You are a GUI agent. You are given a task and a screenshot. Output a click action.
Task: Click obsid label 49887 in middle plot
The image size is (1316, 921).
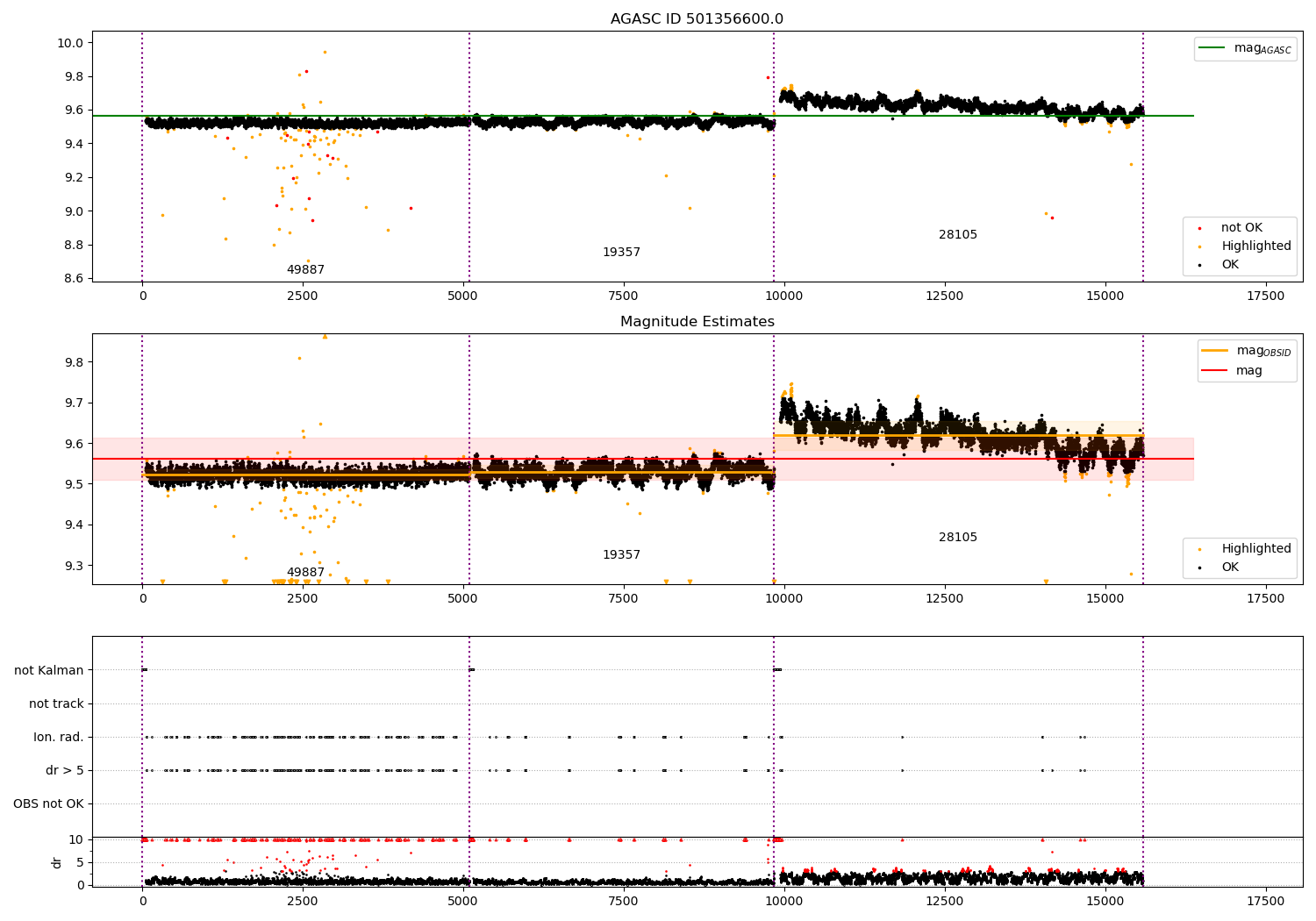[x=305, y=572]
